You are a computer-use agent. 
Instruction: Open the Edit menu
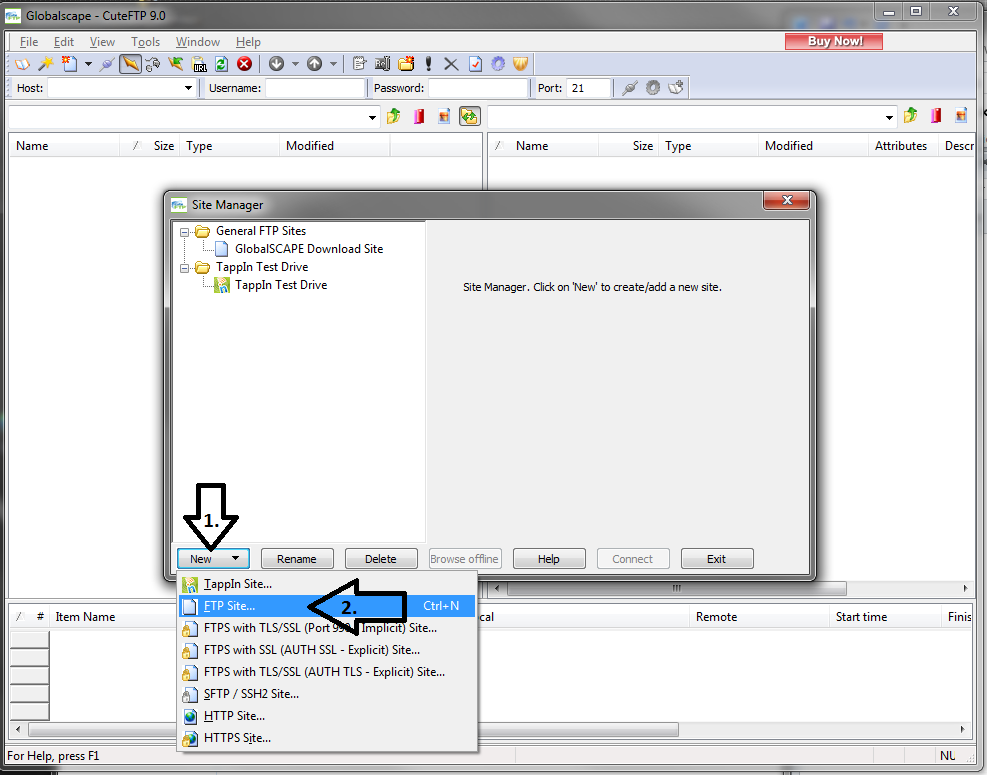[x=64, y=42]
